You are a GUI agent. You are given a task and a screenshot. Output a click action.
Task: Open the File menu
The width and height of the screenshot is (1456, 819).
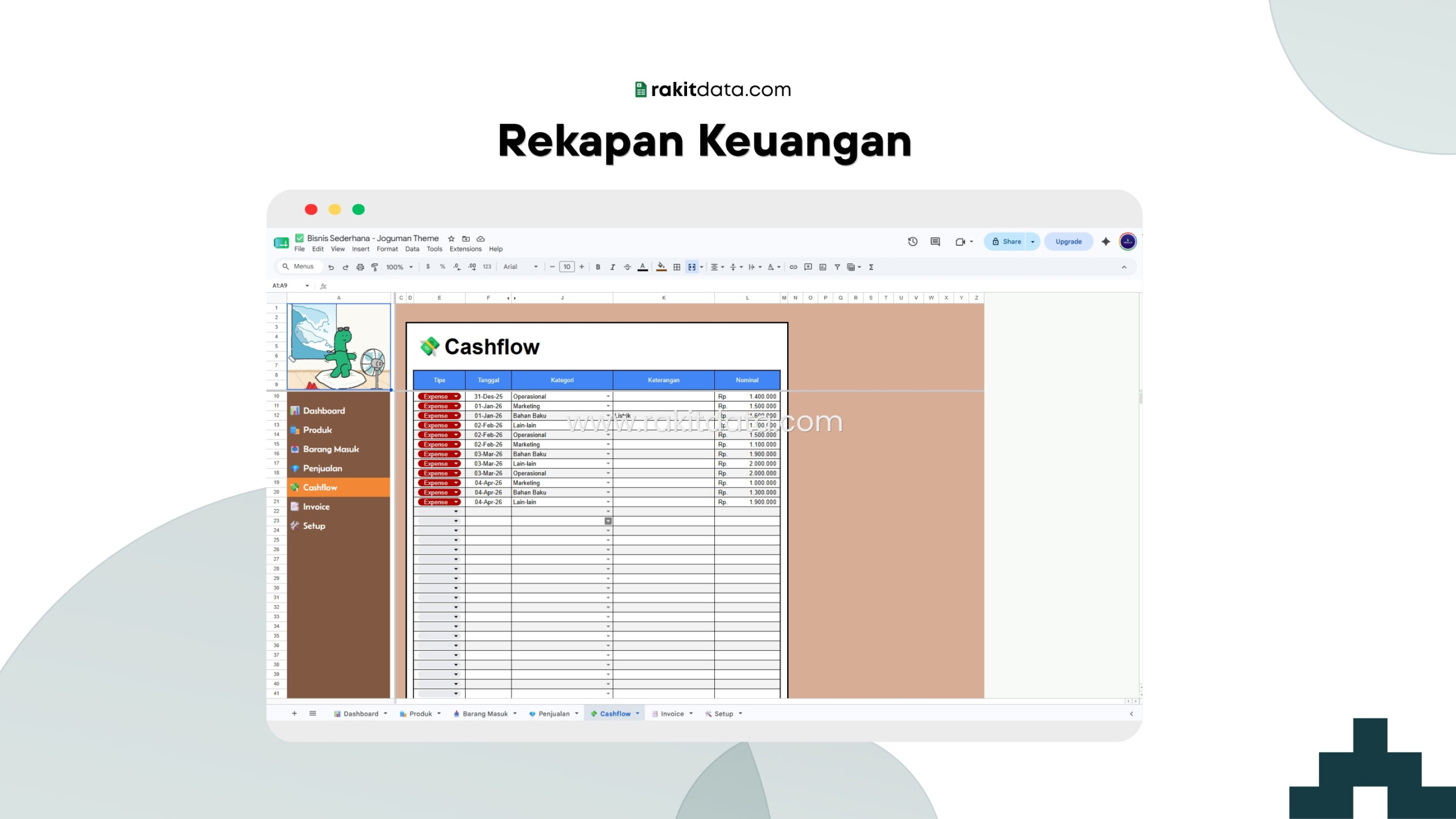coord(299,249)
